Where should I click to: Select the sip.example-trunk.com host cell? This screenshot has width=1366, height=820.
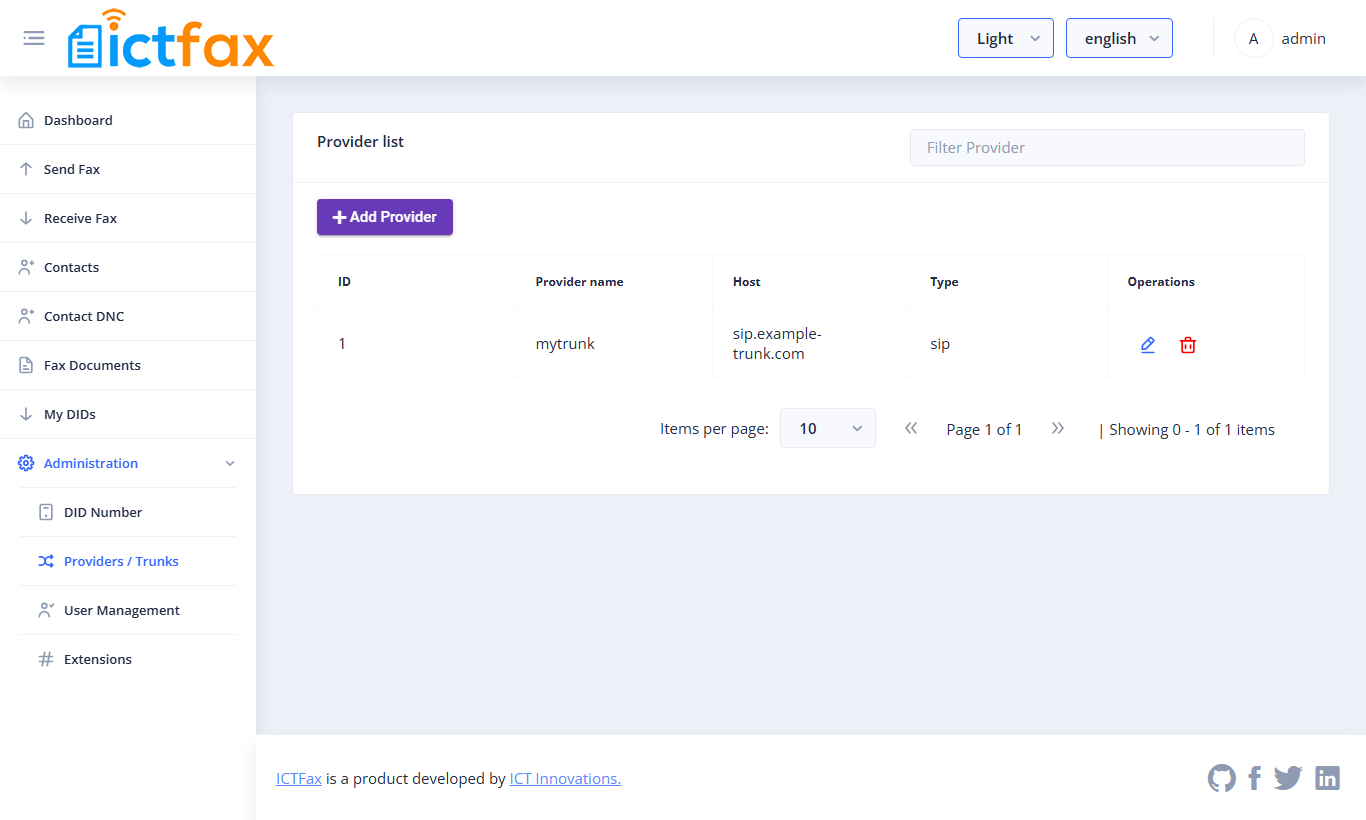pos(811,343)
